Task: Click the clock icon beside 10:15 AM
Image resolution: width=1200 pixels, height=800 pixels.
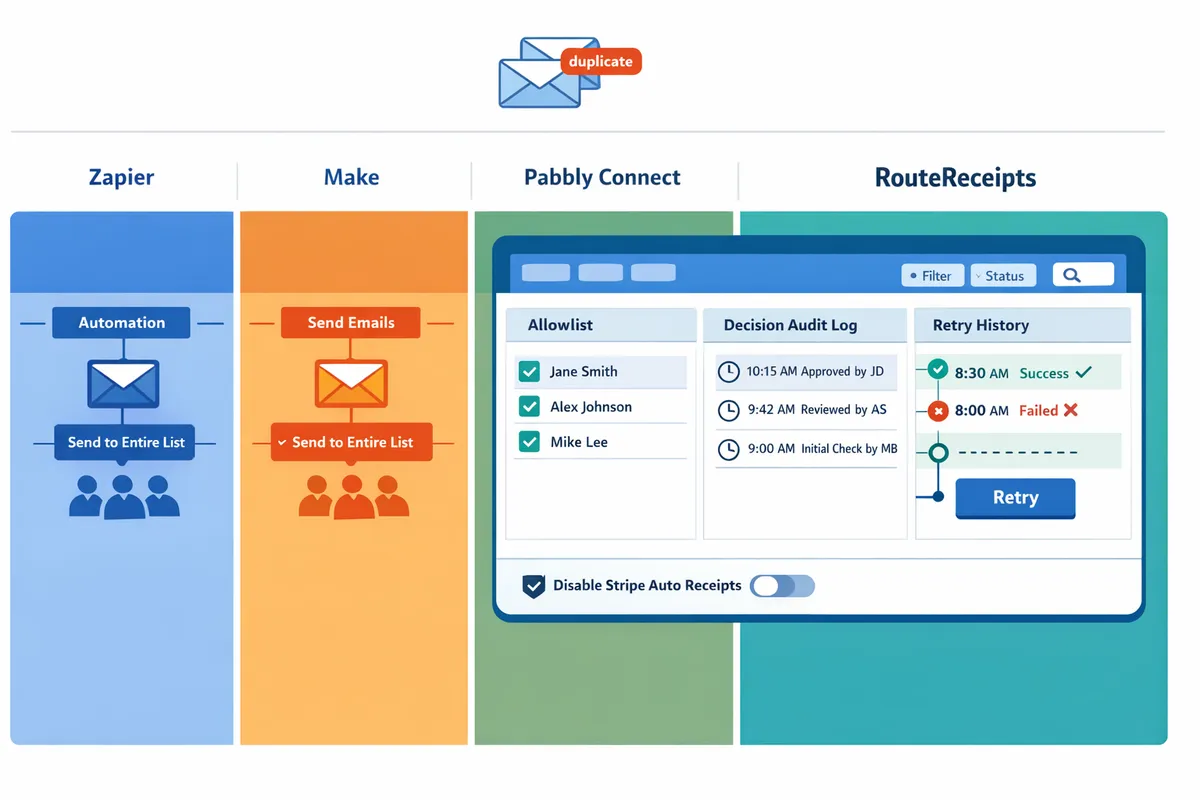Action: pyautogui.click(x=729, y=372)
